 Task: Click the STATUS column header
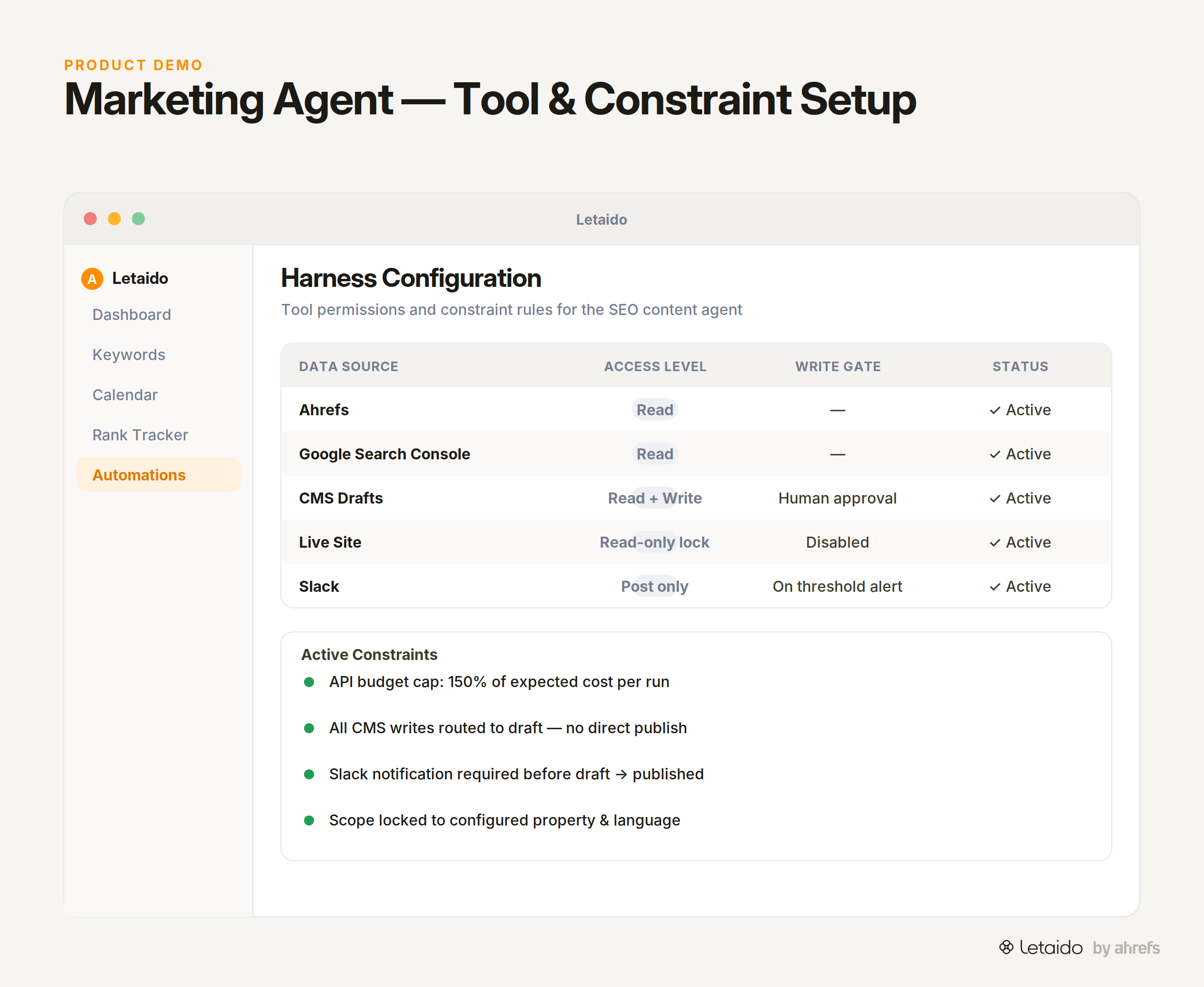coord(1020,367)
